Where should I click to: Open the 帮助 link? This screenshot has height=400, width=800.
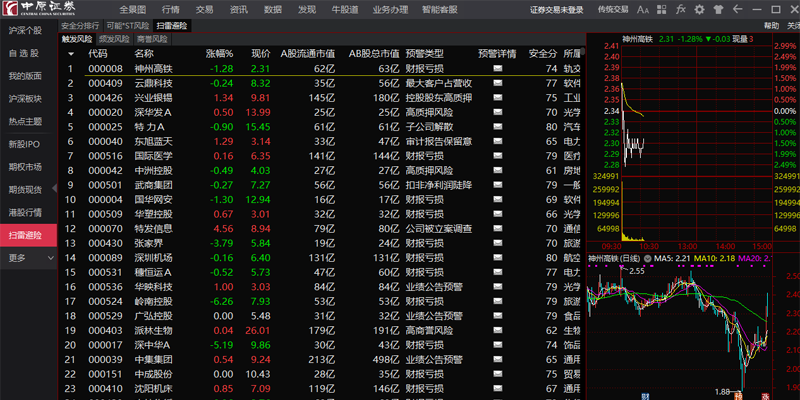coord(771,26)
